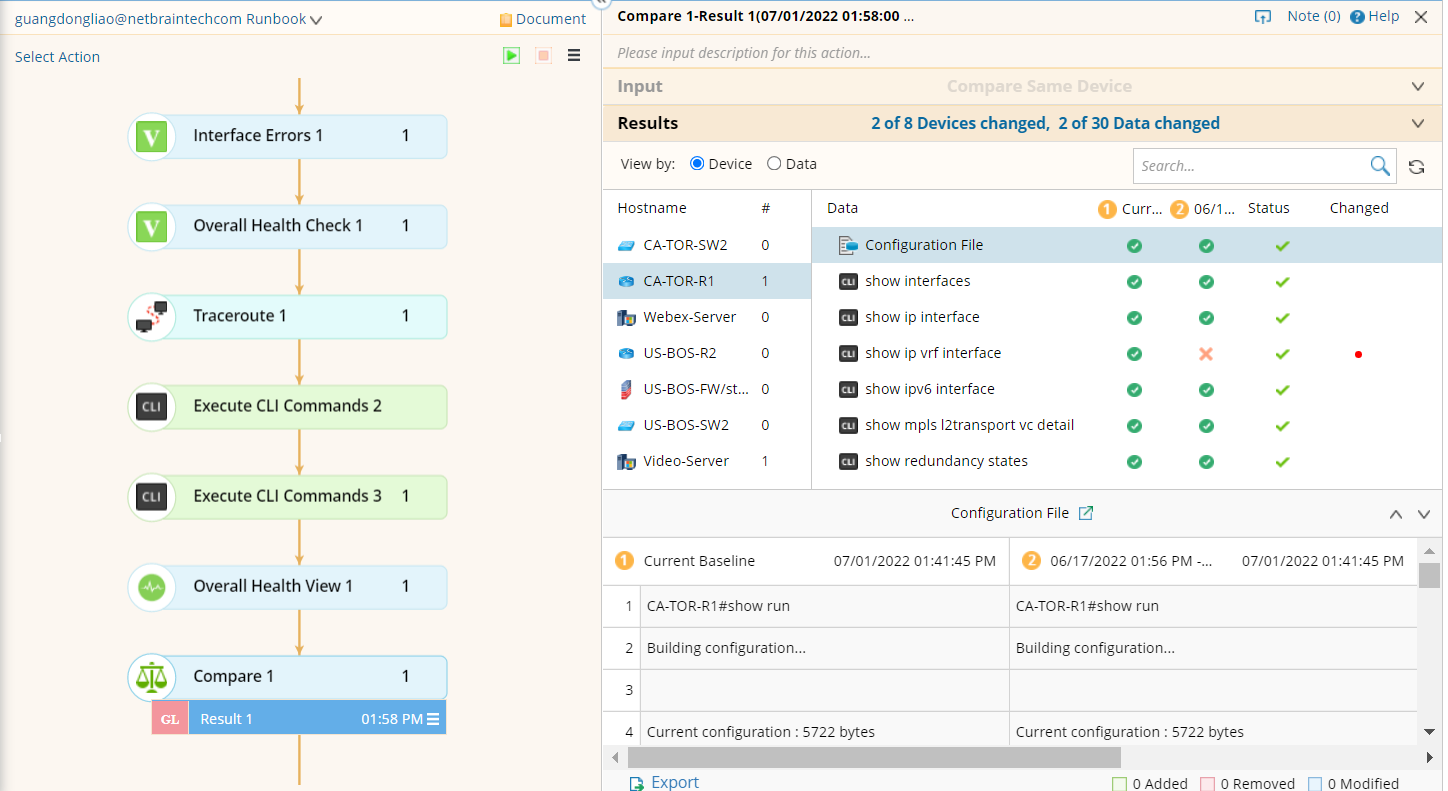Click the search magnifier icon
Screen dimensions: 1448x791
tap(1379, 166)
